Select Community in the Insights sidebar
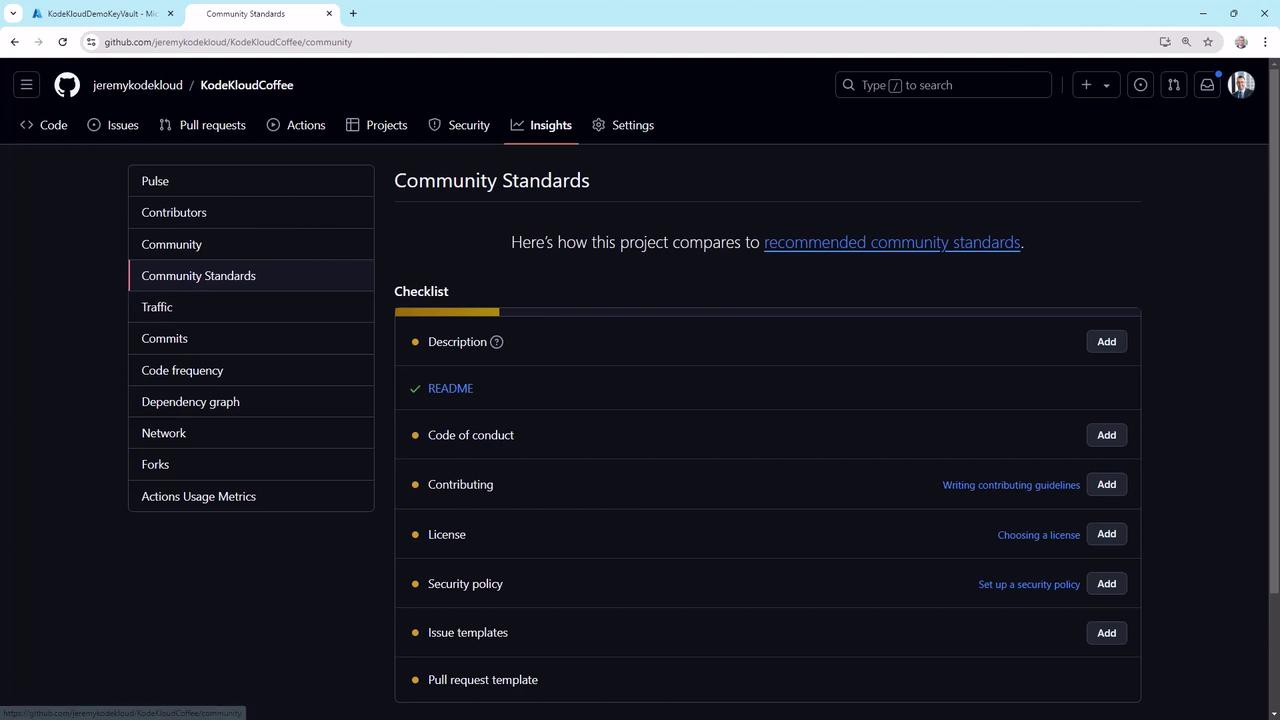 [x=251, y=244]
